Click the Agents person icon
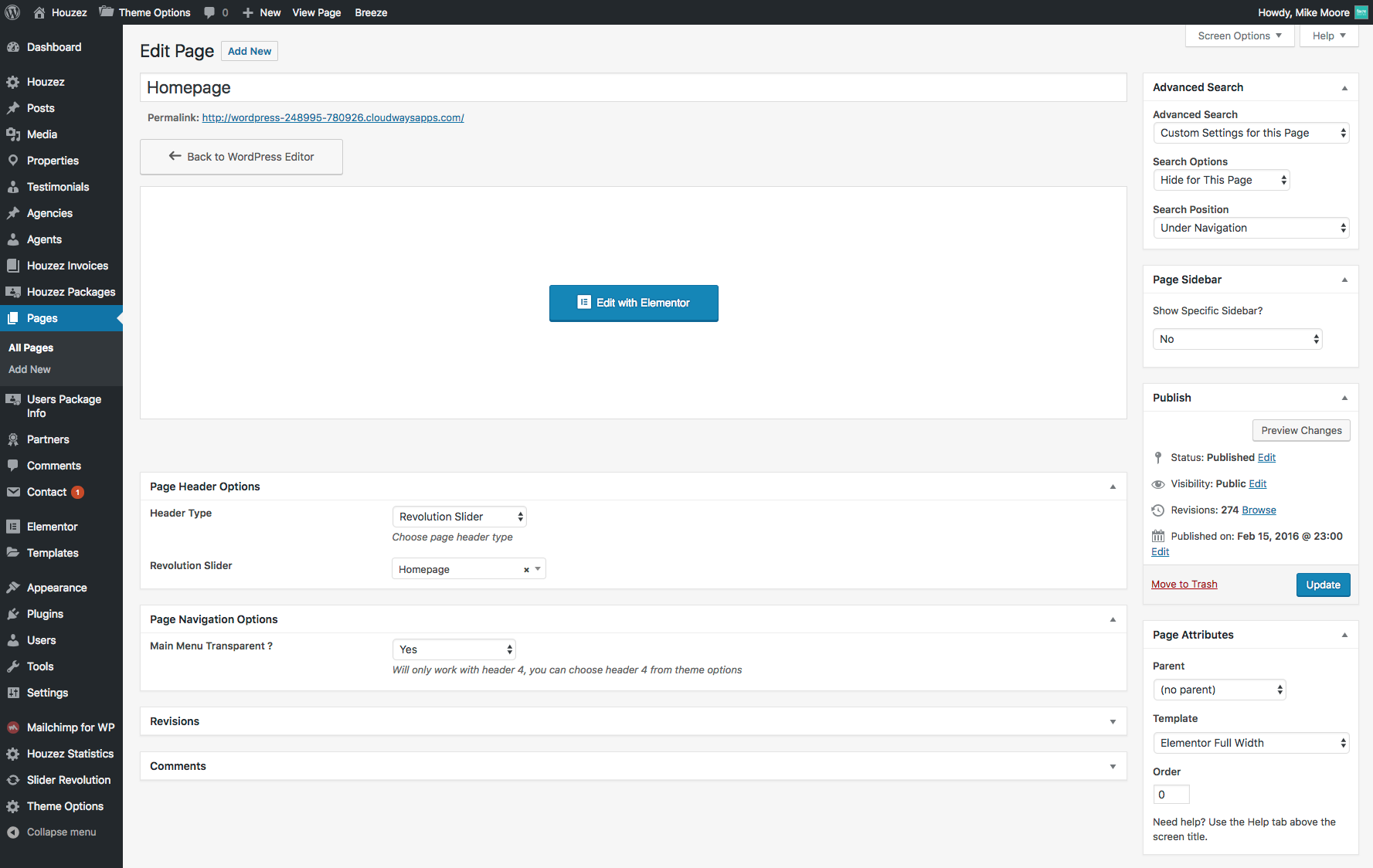This screenshot has width=1373, height=868. tap(13, 239)
